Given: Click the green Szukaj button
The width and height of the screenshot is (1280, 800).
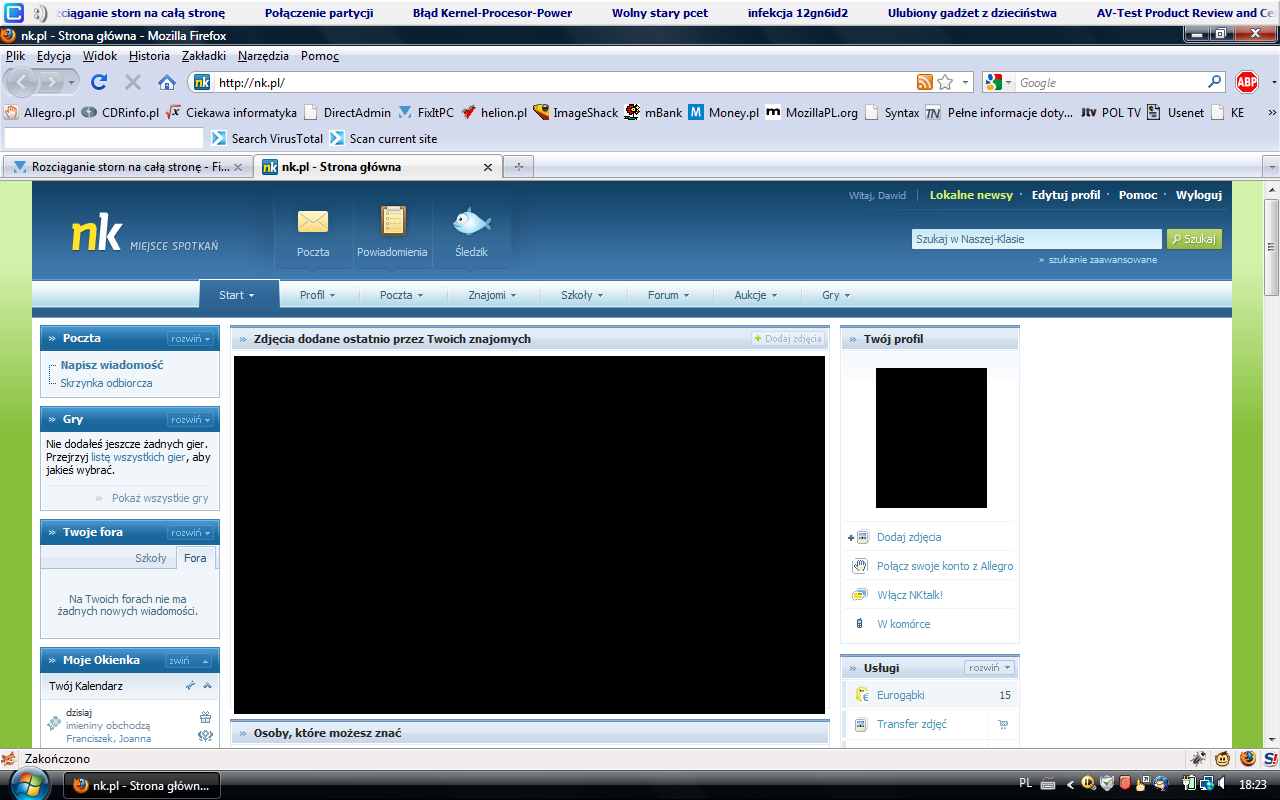Looking at the screenshot, I should coord(1194,239).
